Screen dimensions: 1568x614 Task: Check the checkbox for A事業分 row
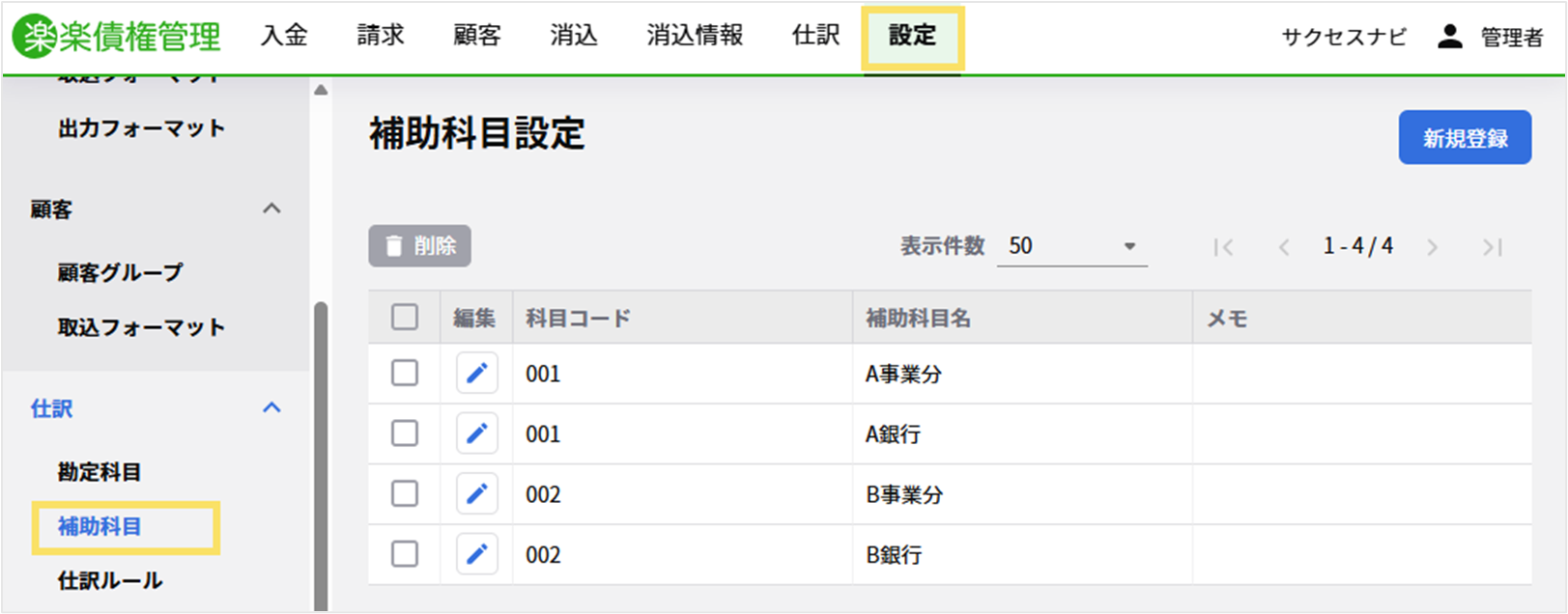point(405,374)
